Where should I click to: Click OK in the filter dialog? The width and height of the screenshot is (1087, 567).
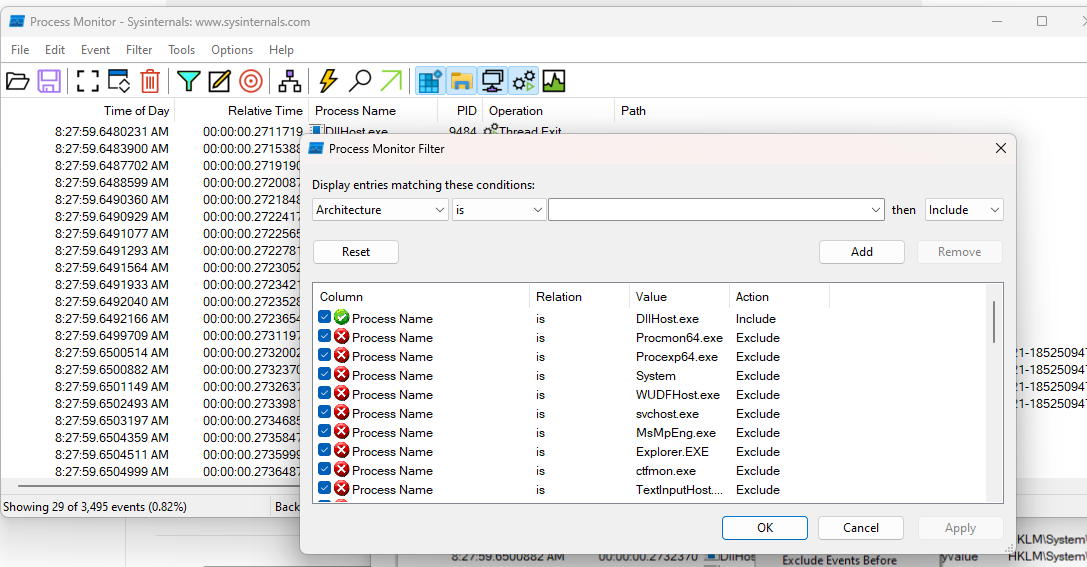(765, 528)
